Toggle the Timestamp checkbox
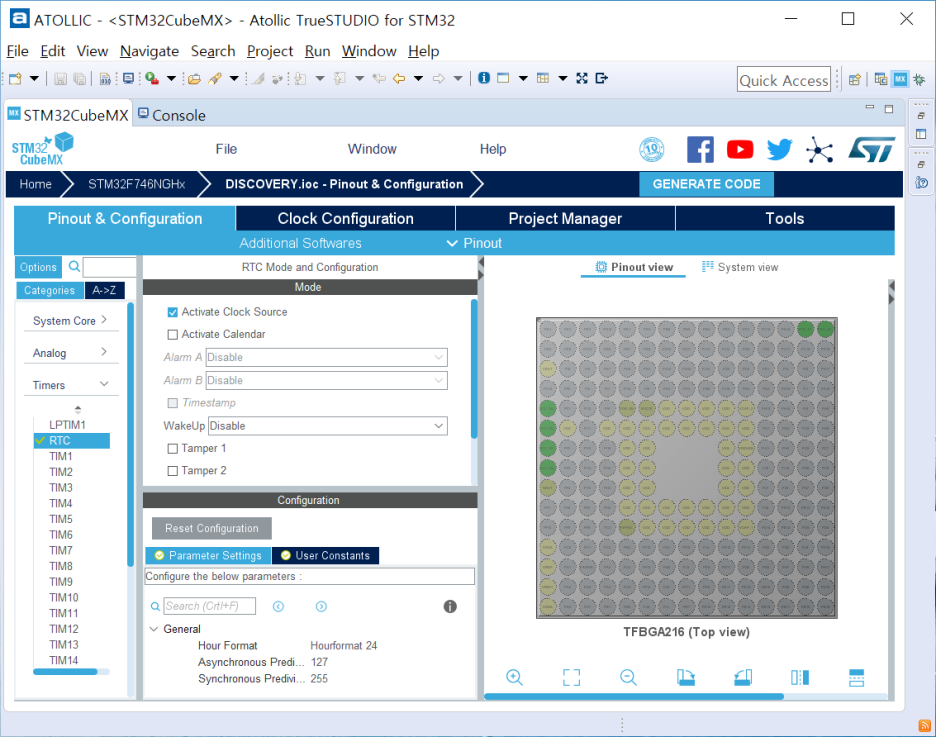The image size is (936, 737). point(173,403)
